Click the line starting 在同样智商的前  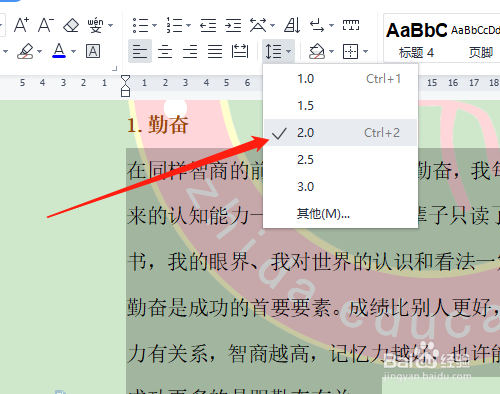pos(195,170)
